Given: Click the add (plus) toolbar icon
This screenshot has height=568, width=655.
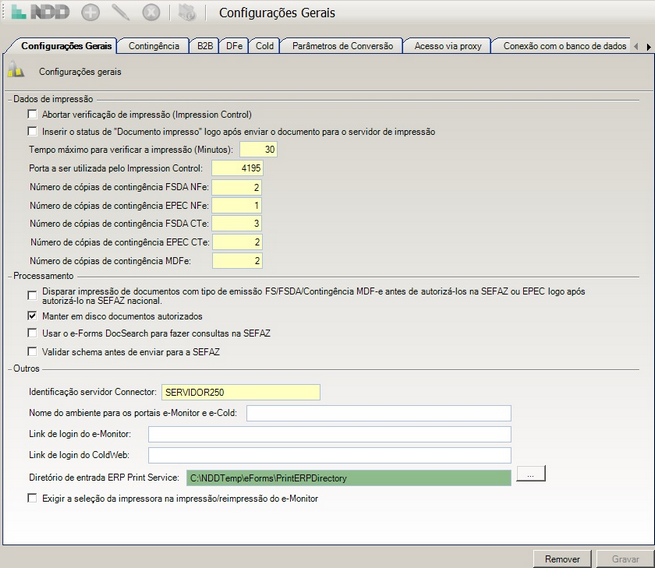Looking at the screenshot, I should point(91,13).
